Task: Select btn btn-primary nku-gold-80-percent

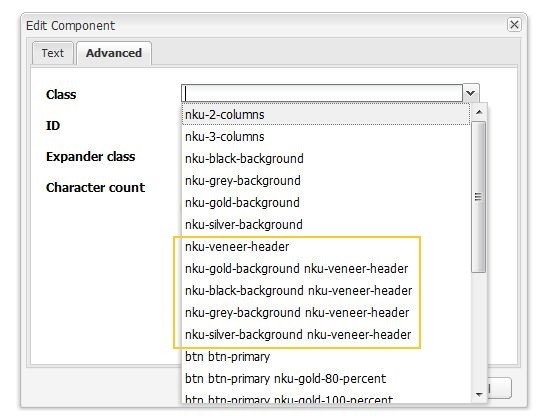Action: [325, 378]
